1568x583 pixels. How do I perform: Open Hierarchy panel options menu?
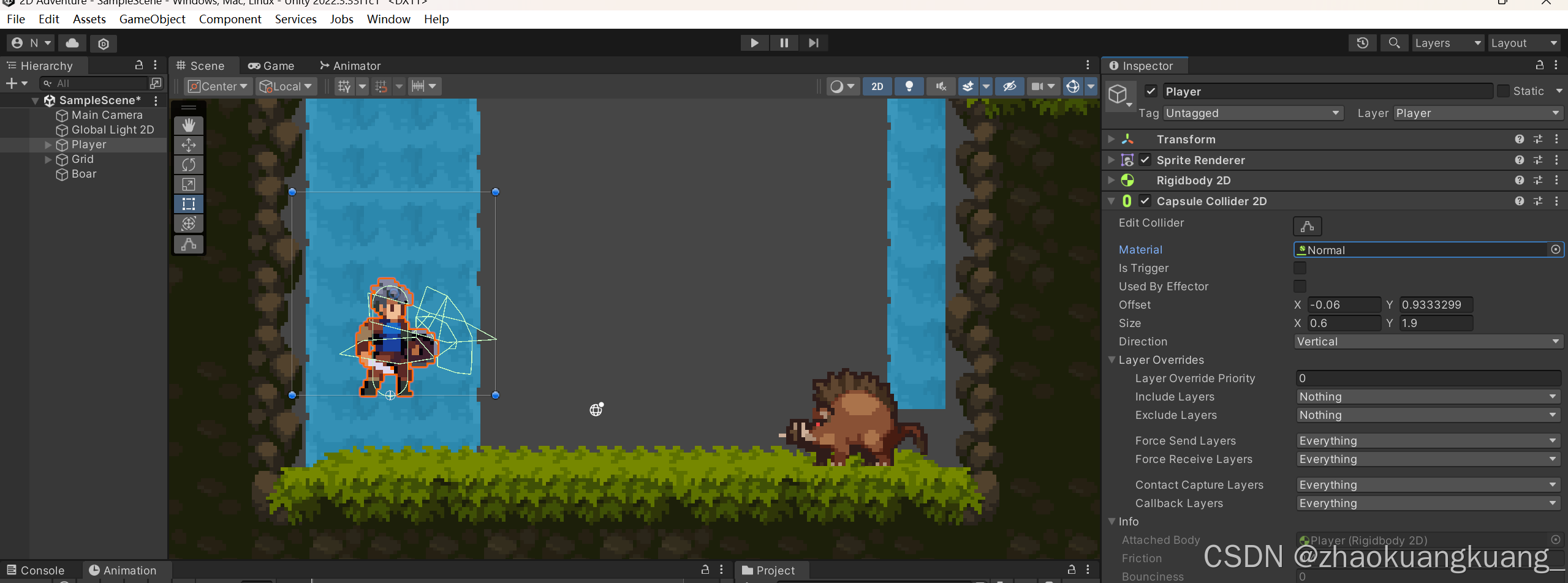pos(156,65)
